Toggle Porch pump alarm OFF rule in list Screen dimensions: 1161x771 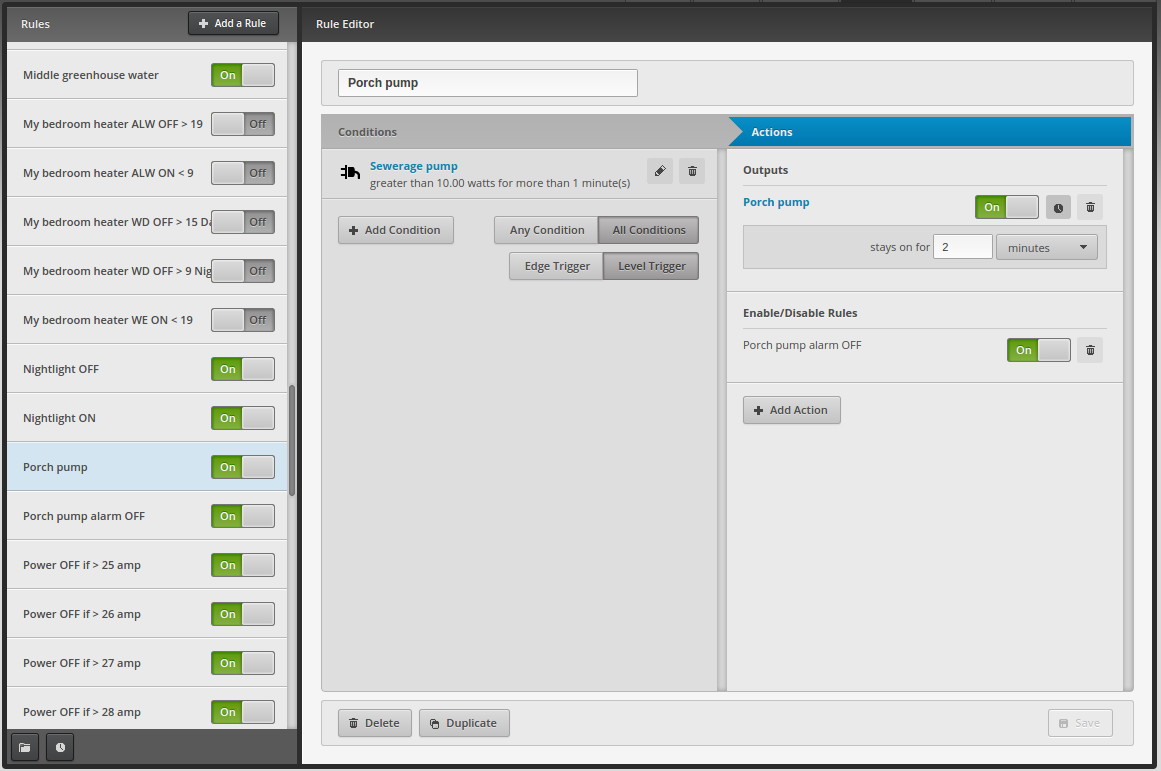[243, 515]
